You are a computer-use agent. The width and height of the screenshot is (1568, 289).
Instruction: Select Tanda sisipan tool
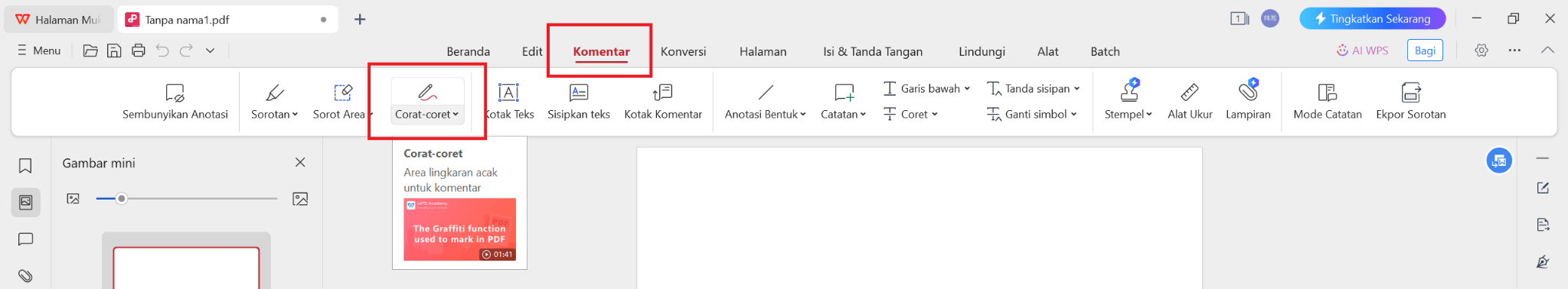pyautogui.click(x=1033, y=89)
